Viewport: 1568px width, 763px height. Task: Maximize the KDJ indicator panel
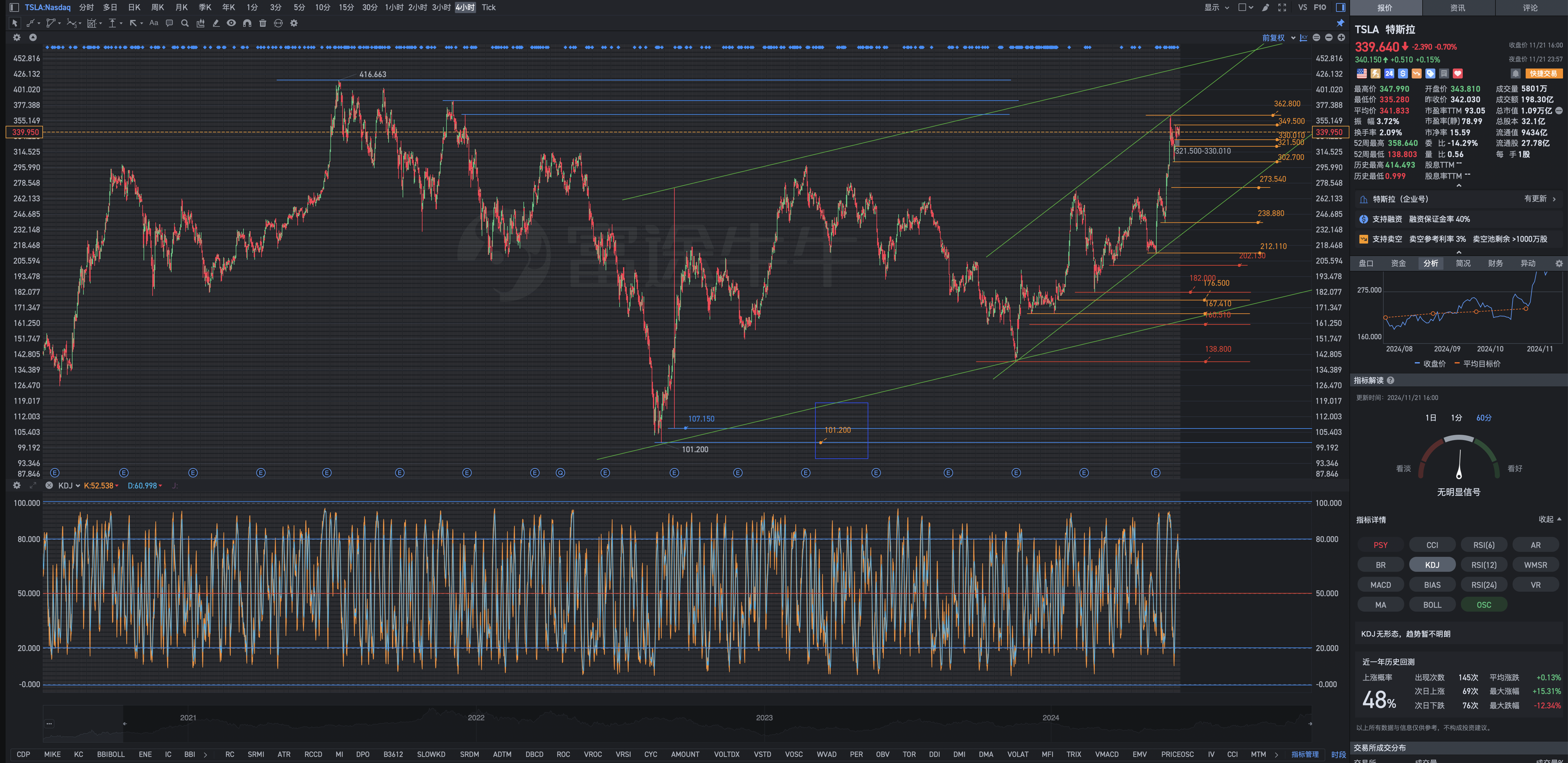click(x=33, y=485)
